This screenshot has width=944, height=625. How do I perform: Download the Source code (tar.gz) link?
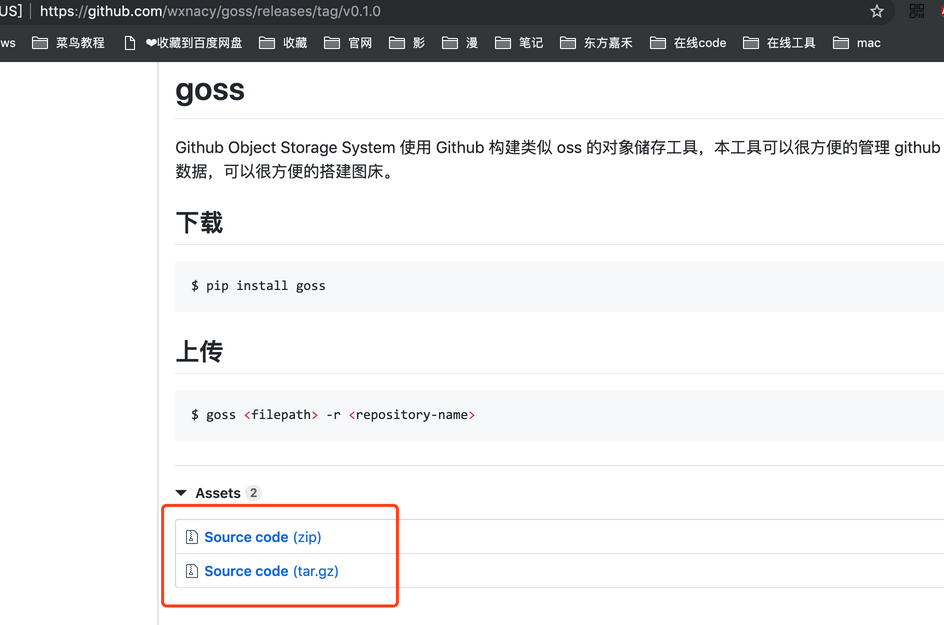click(271, 571)
